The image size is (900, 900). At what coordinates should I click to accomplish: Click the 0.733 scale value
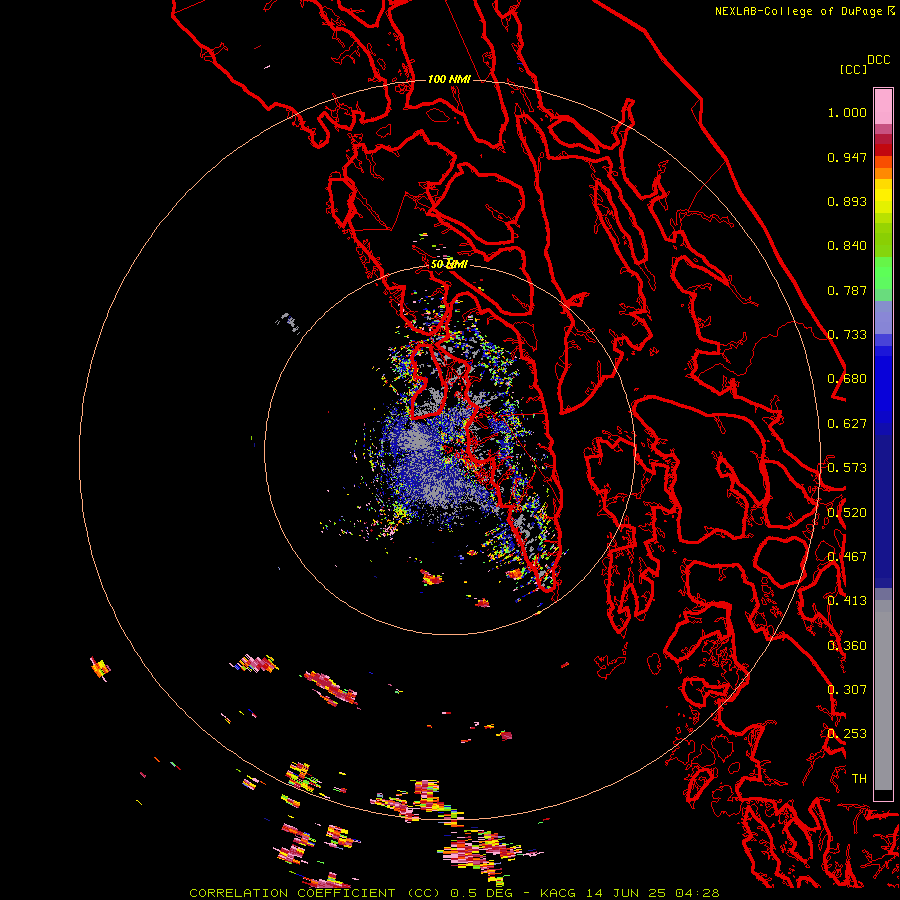tap(847, 335)
